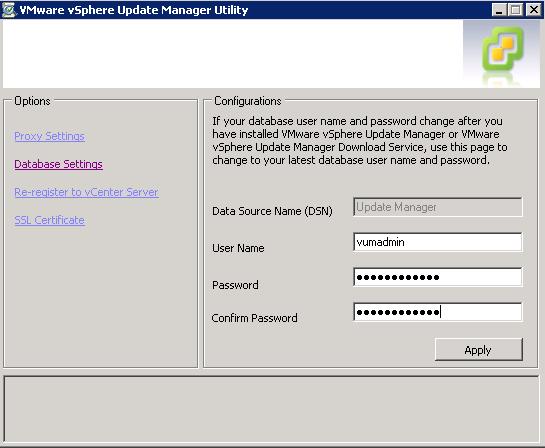Maximize the Update Manager Utility window

coord(515,10)
